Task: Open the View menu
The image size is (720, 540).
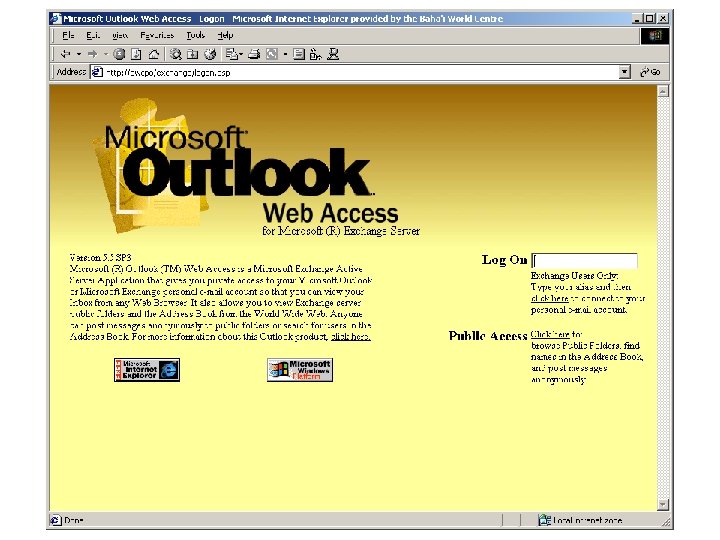Action: click(120, 35)
